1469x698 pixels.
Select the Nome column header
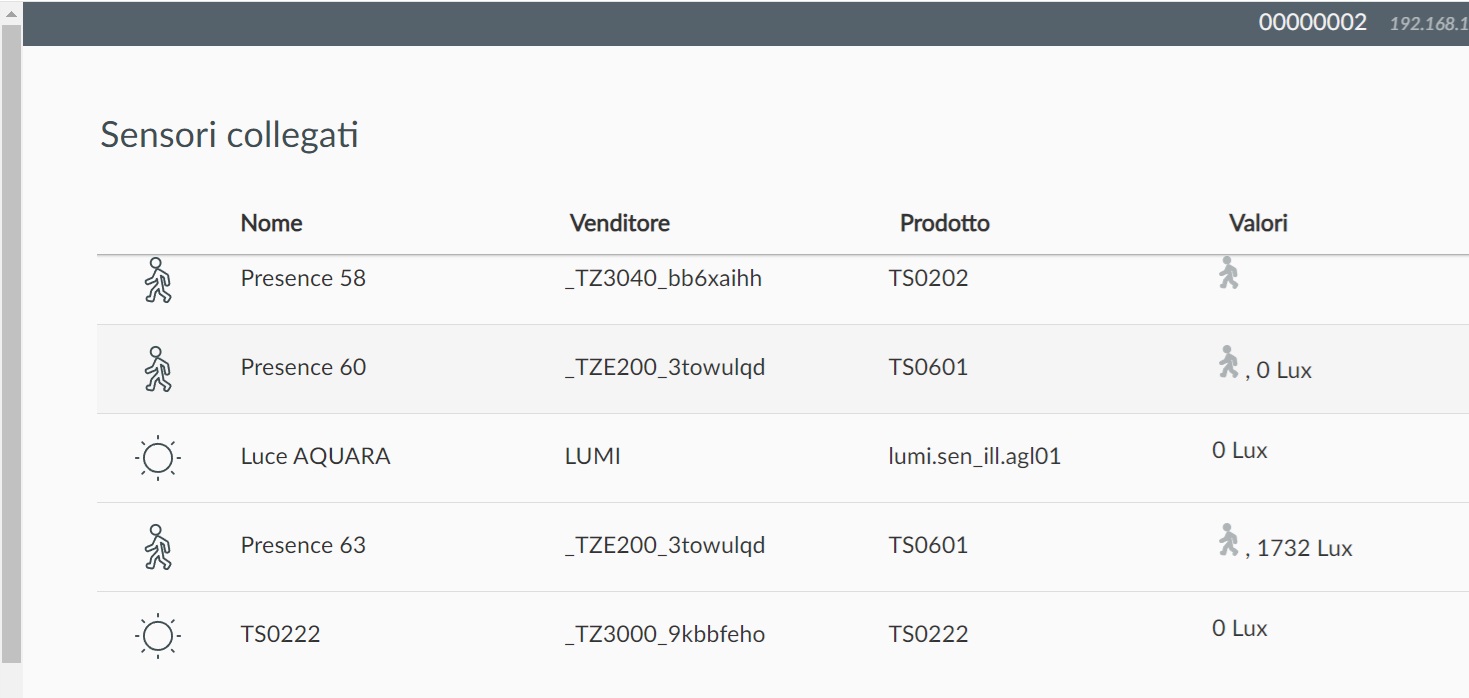tap(271, 223)
